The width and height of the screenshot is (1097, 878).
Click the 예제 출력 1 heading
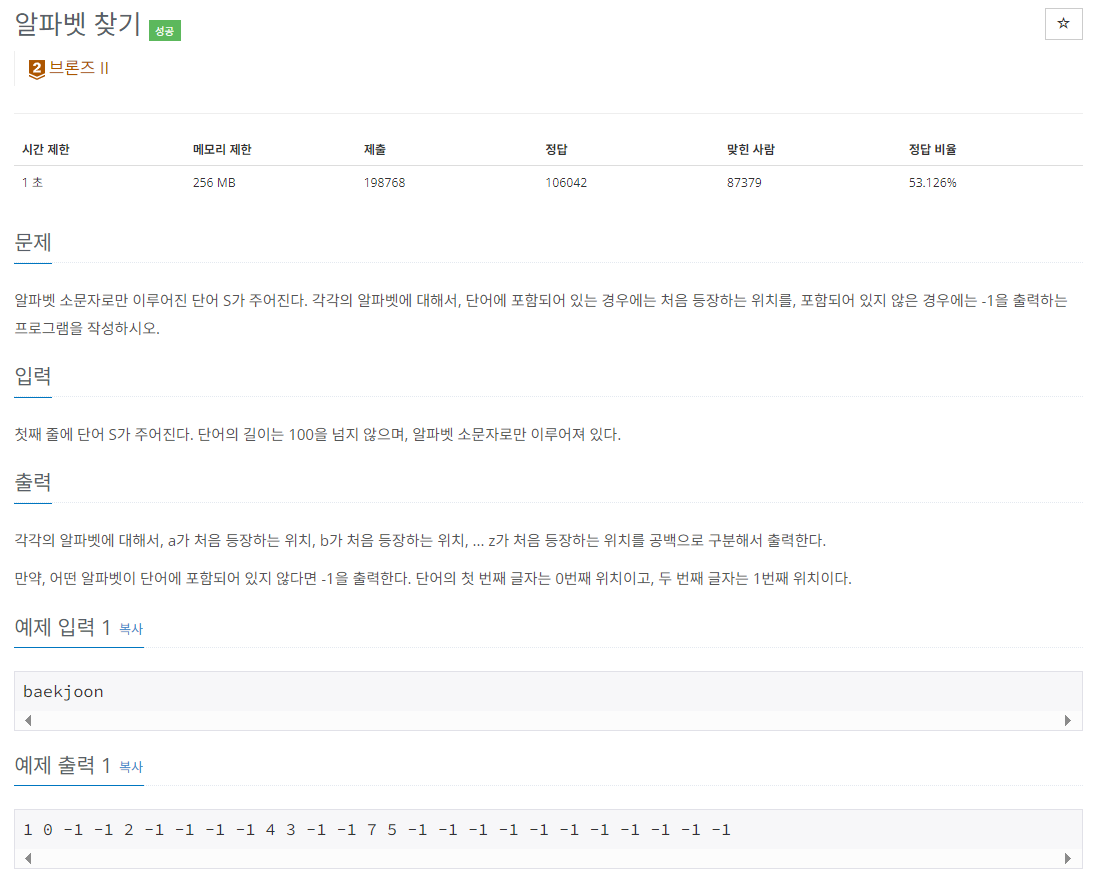click(62, 765)
